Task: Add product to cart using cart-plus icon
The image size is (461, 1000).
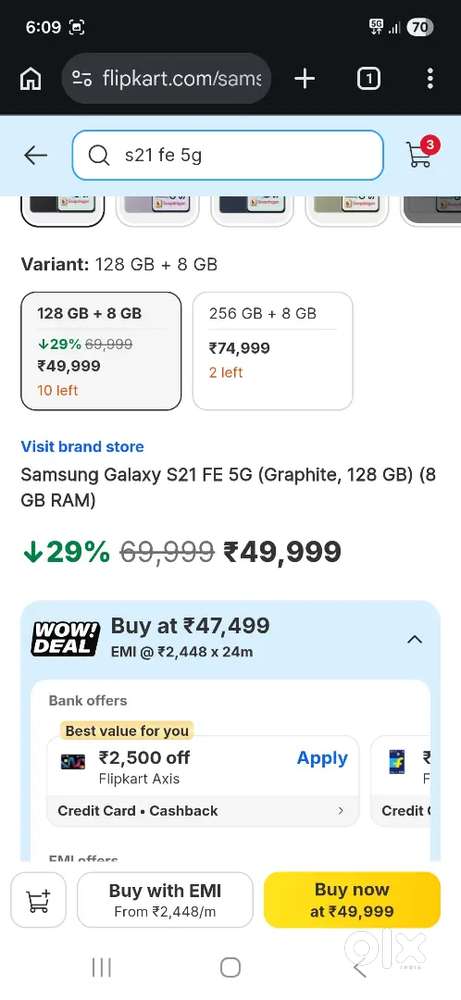Action: coord(38,900)
